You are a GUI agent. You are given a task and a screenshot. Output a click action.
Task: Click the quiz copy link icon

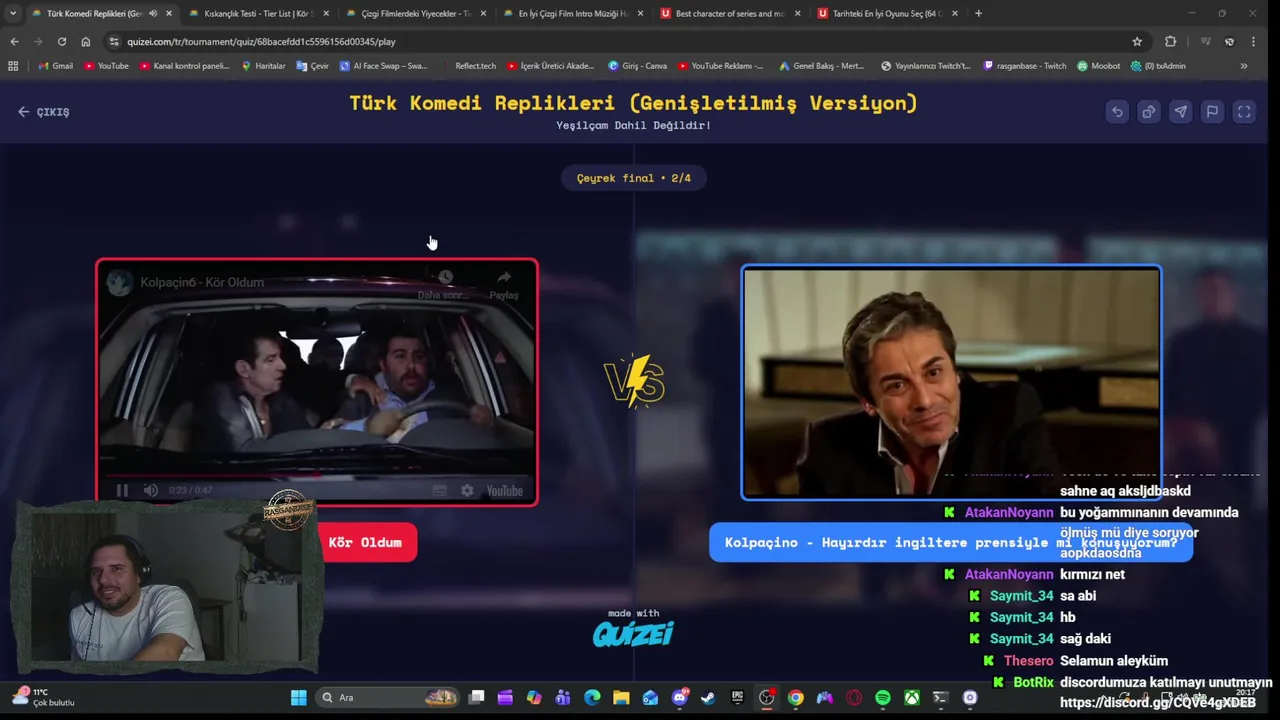tap(1149, 112)
